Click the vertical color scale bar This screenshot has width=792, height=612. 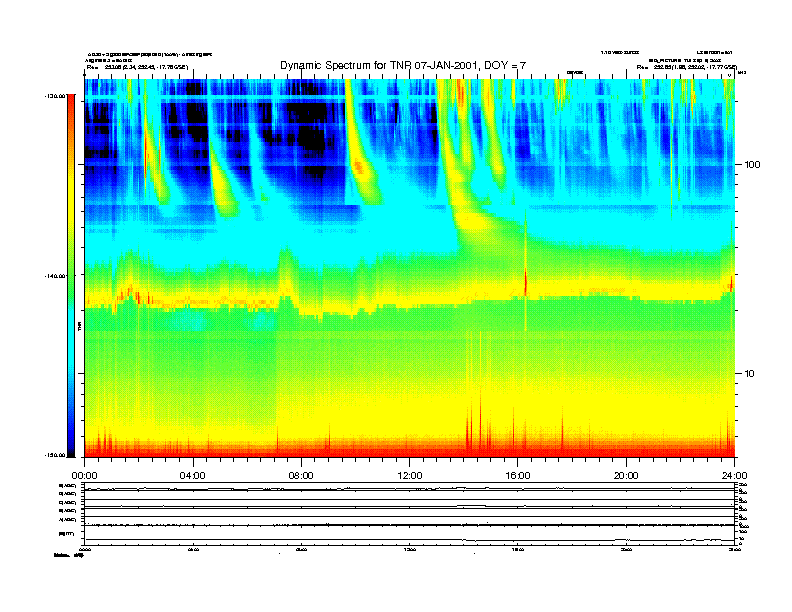point(71,275)
